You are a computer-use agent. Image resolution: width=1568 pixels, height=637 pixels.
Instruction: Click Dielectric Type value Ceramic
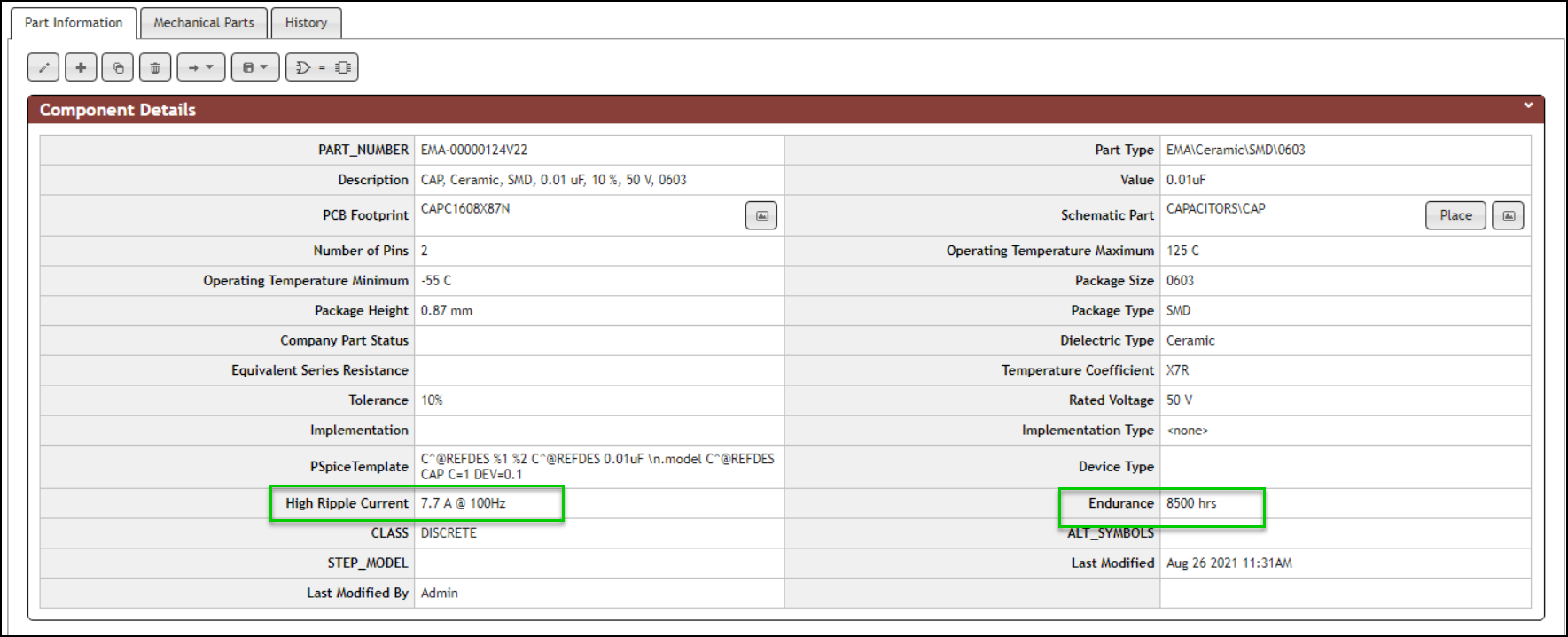[1190, 340]
